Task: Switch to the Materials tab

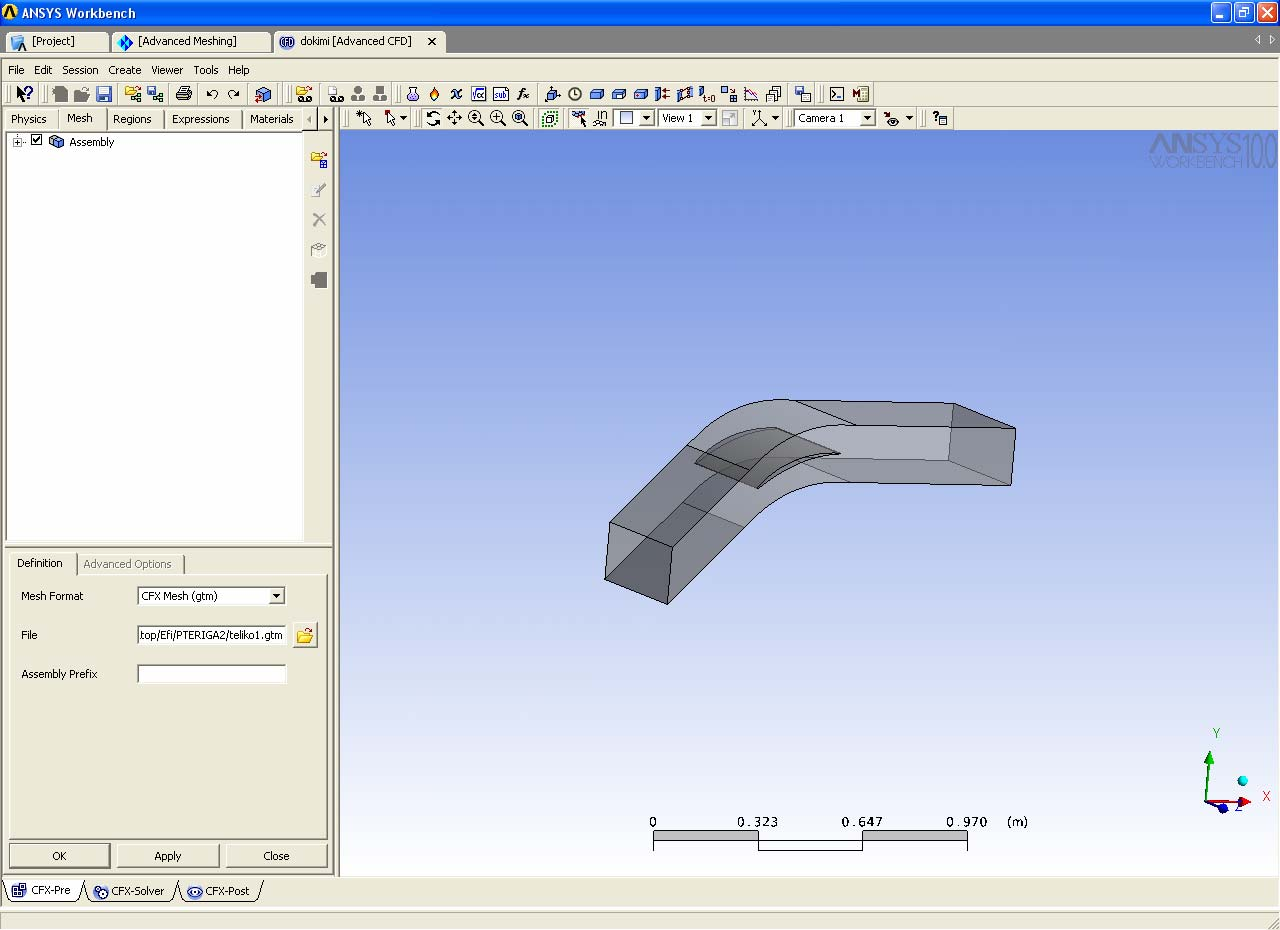Action: pyautogui.click(x=272, y=119)
